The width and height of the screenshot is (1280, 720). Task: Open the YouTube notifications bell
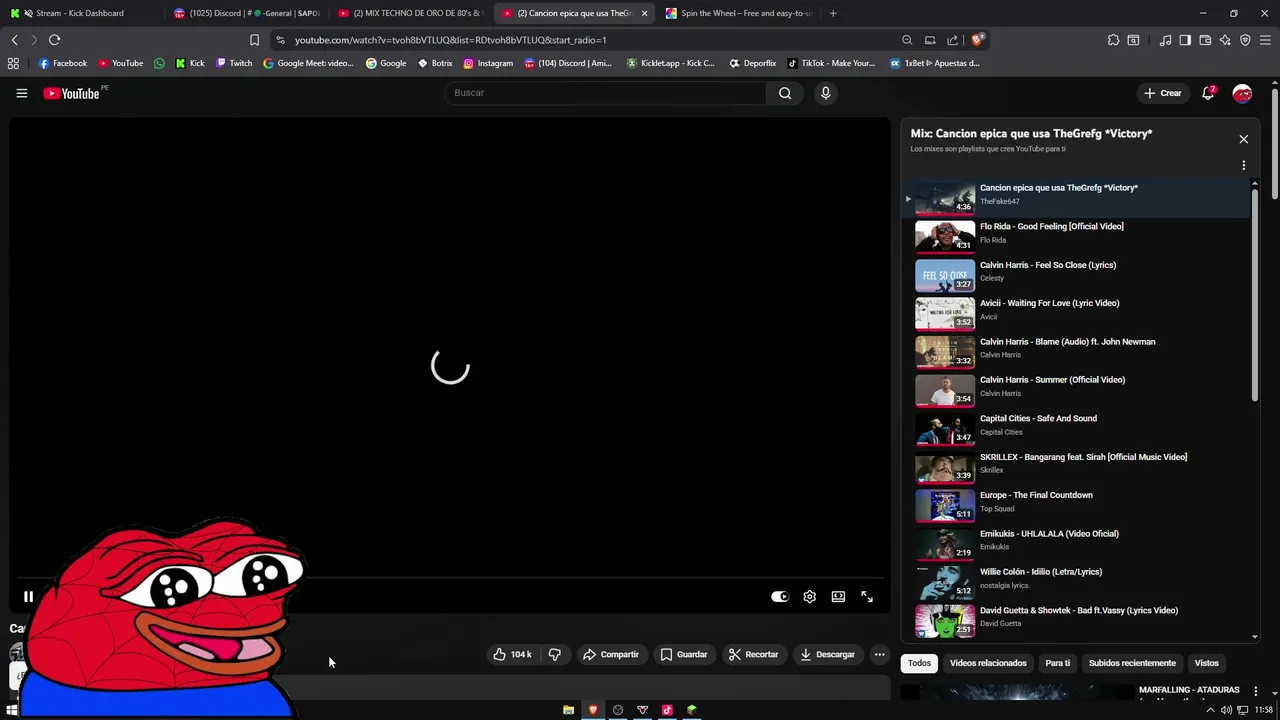(x=1208, y=93)
